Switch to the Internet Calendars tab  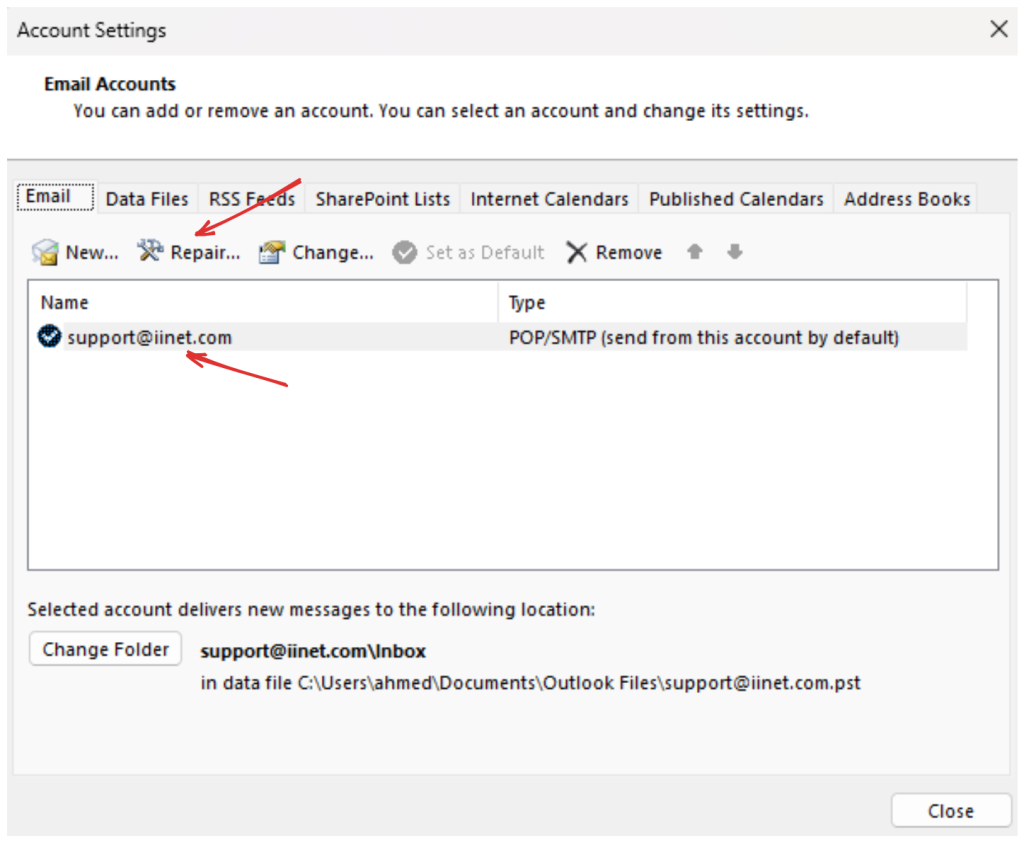[549, 199]
